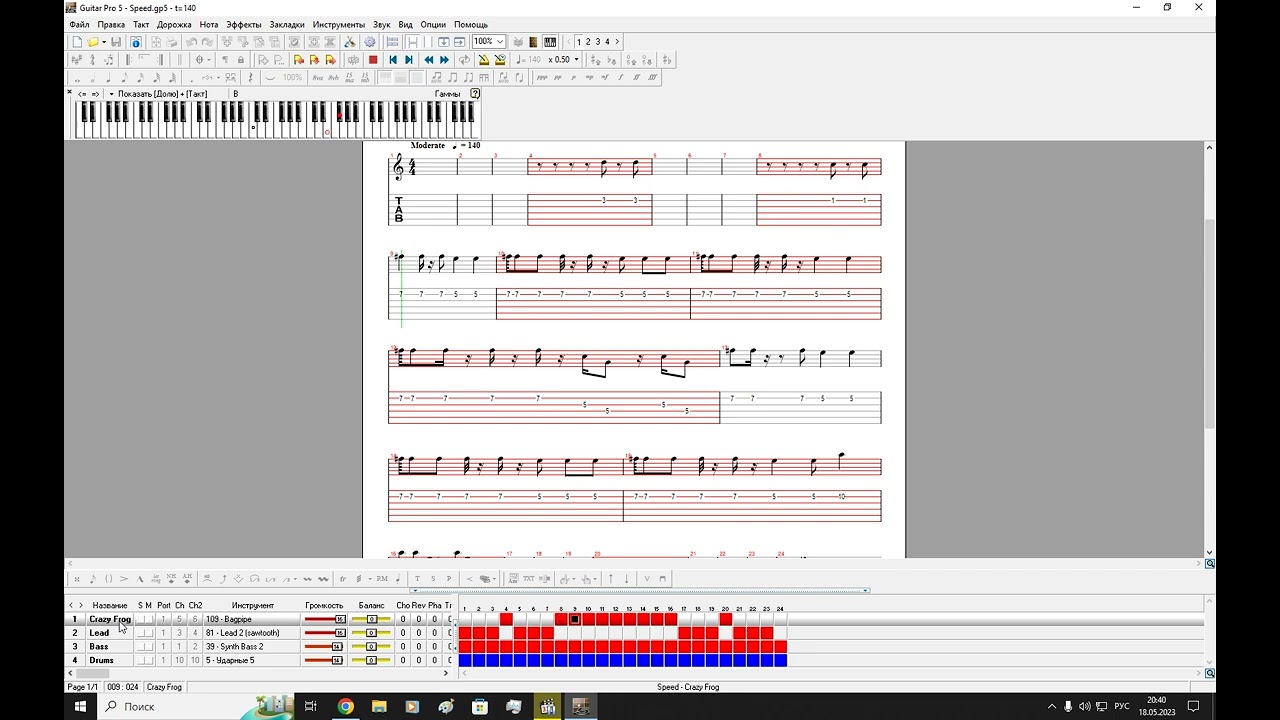Screen dimensions: 1280x720
Task: Select the Bass track
Action: (99, 647)
